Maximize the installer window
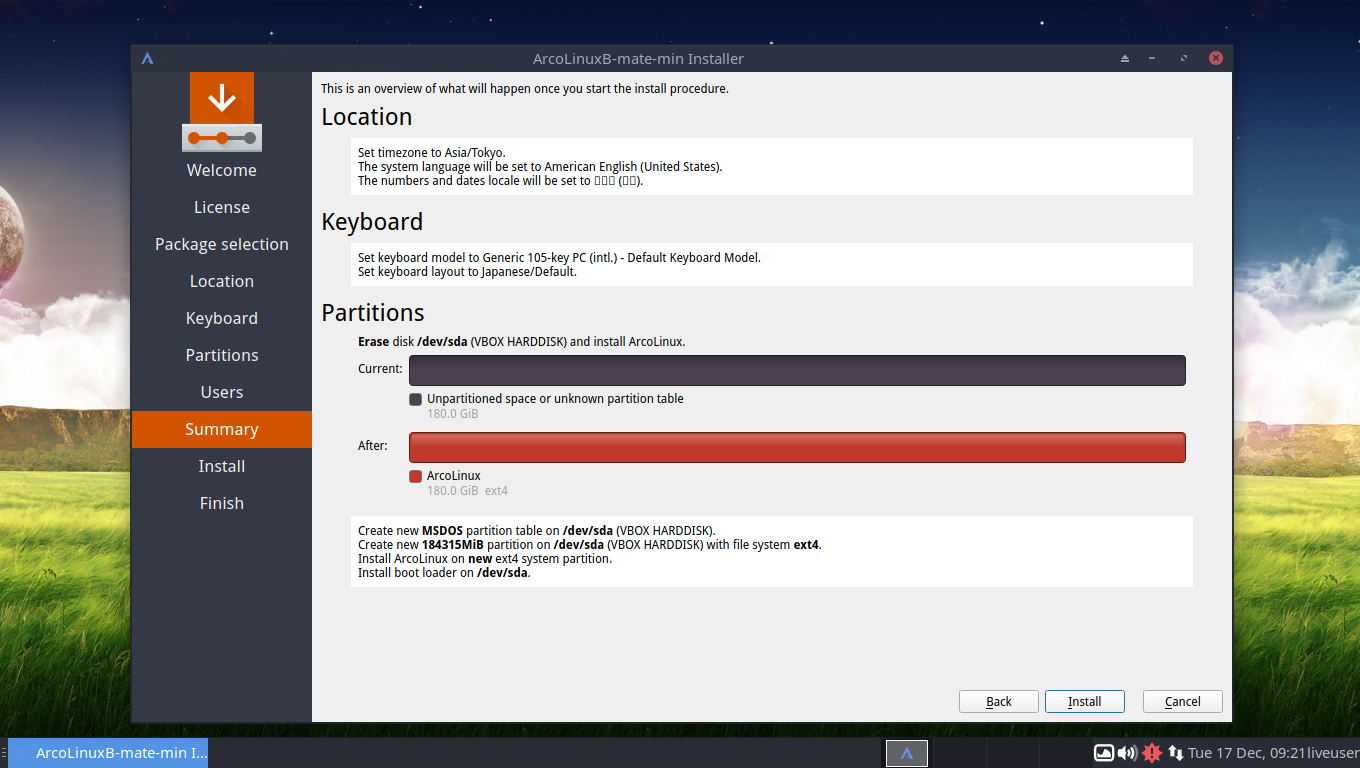This screenshot has height=768, width=1360. tap(1184, 58)
